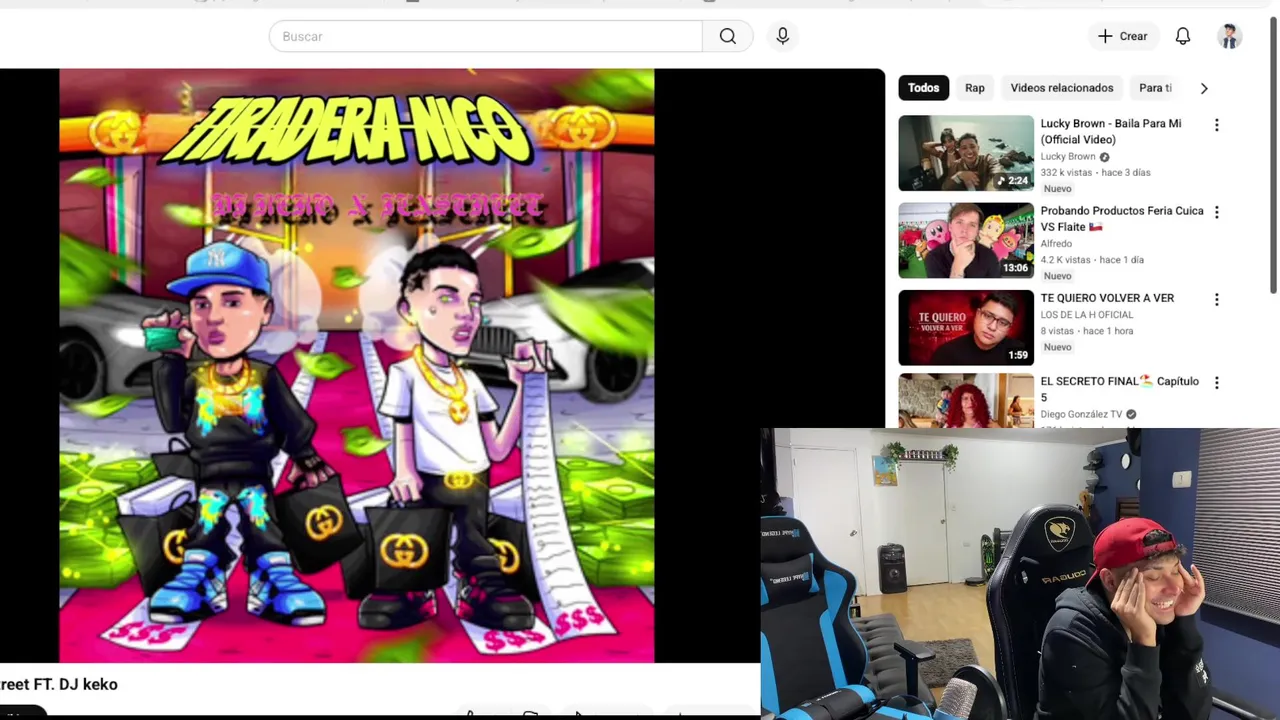Go to Alfredo channel
The height and width of the screenshot is (720, 1280).
[1056, 243]
